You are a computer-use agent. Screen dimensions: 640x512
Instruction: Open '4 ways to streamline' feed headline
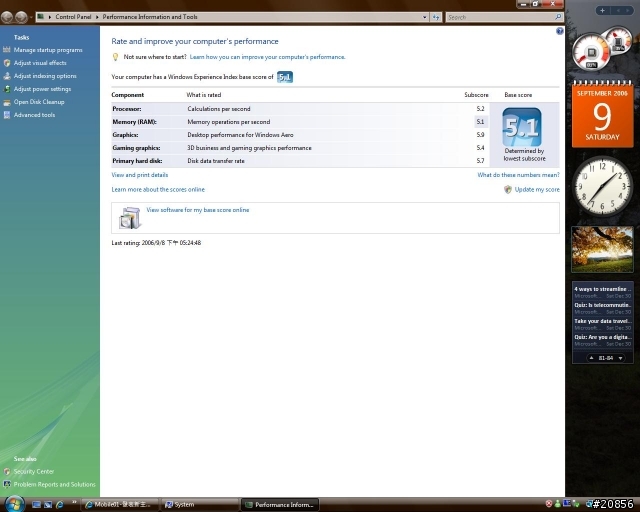[x=602, y=289]
